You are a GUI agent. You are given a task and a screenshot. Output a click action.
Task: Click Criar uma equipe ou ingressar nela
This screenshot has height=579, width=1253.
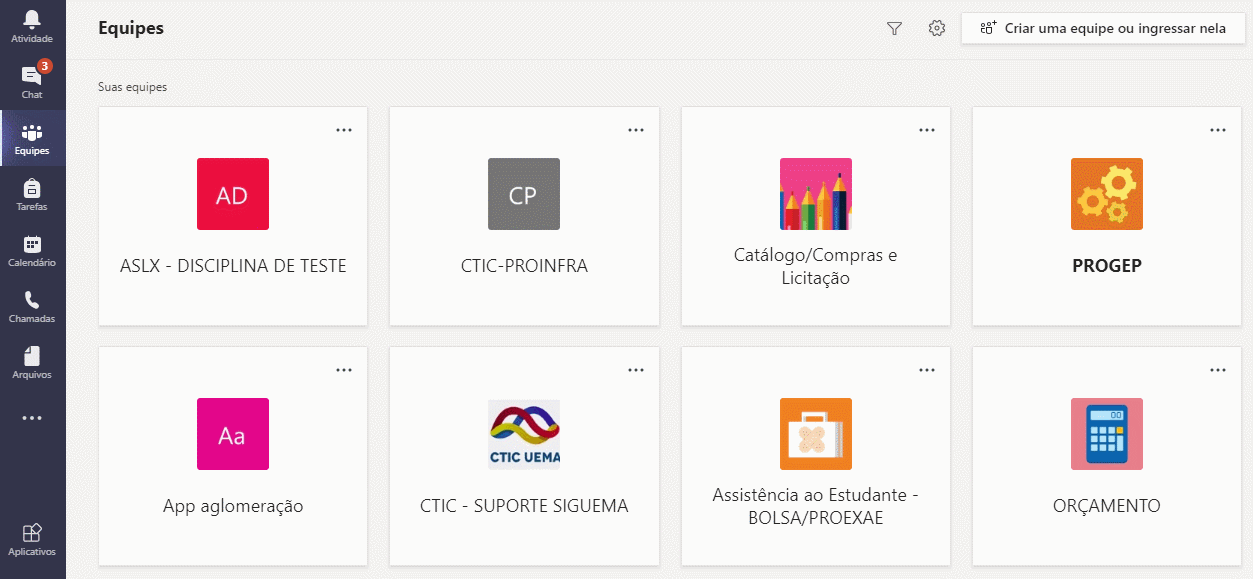tap(1103, 29)
